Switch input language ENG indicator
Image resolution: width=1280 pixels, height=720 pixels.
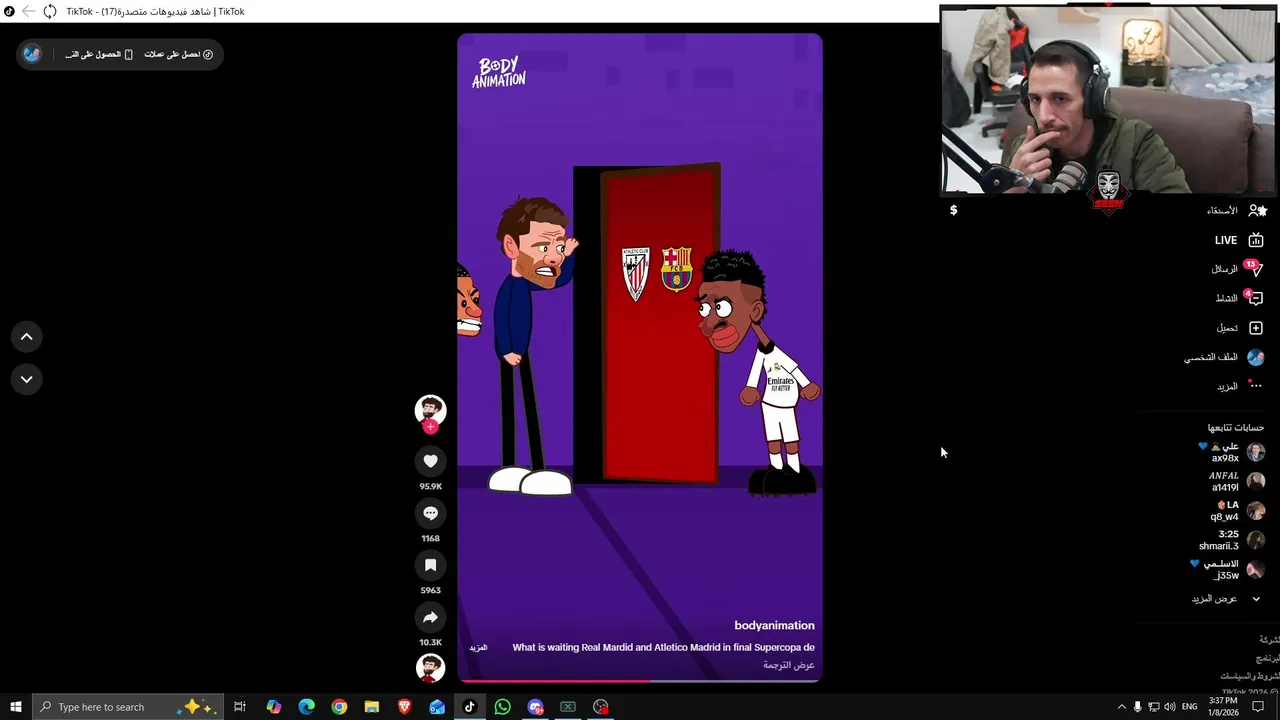tap(1190, 707)
